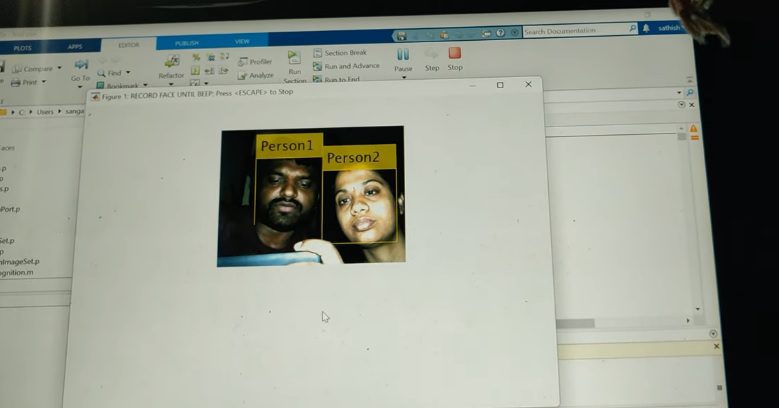This screenshot has width=779, height=408.
Task: Click the Refactor icon
Action: coord(172,62)
